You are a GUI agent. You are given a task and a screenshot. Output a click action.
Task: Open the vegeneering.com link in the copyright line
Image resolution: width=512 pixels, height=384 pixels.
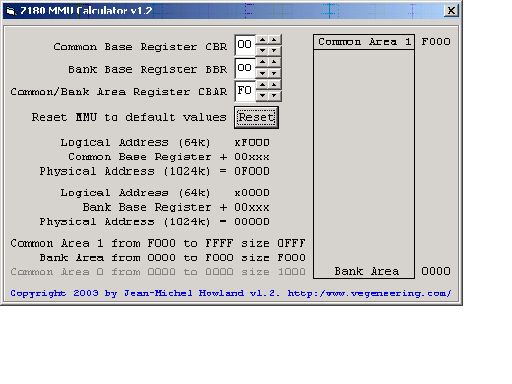click(x=369, y=293)
